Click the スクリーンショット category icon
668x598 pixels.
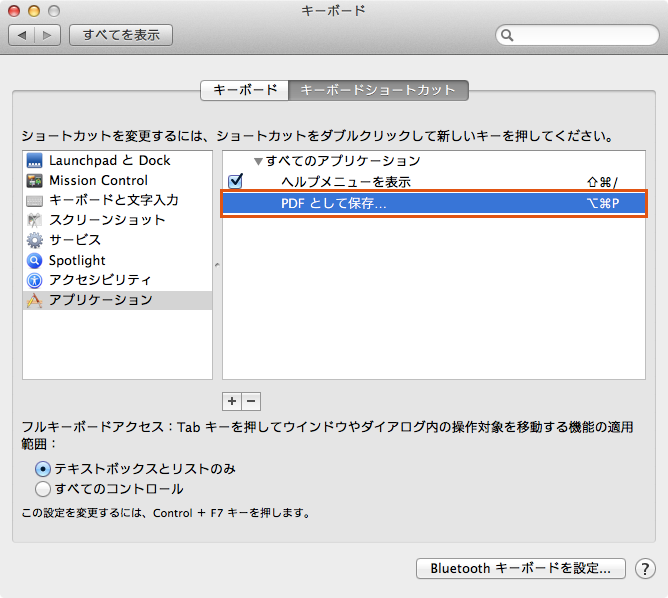coord(35,220)
